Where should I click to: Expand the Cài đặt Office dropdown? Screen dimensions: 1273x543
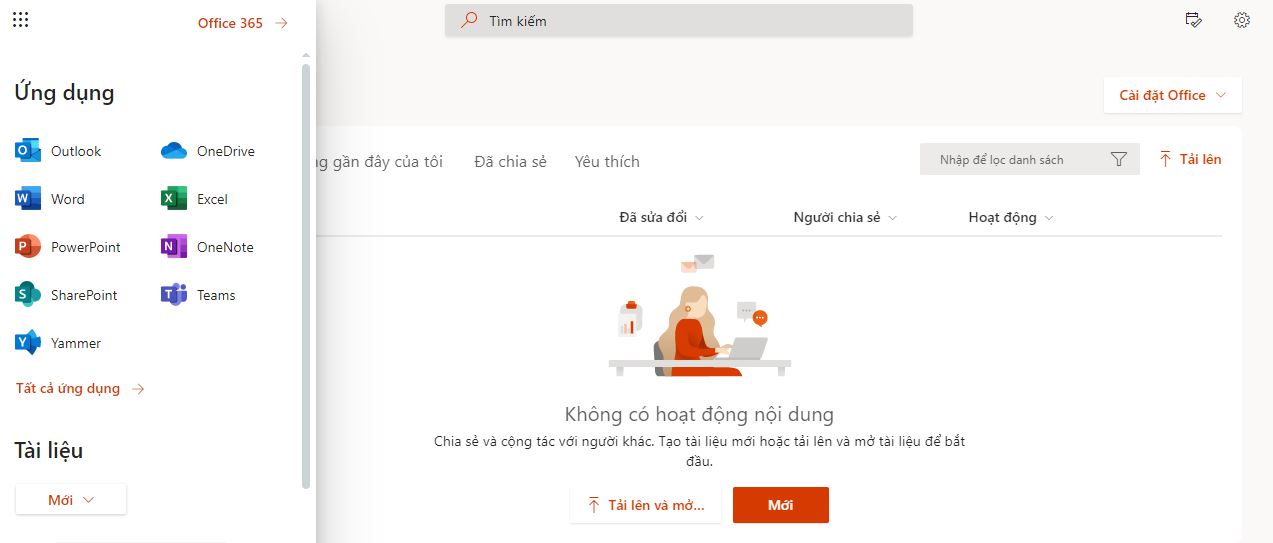point(1173,95)
